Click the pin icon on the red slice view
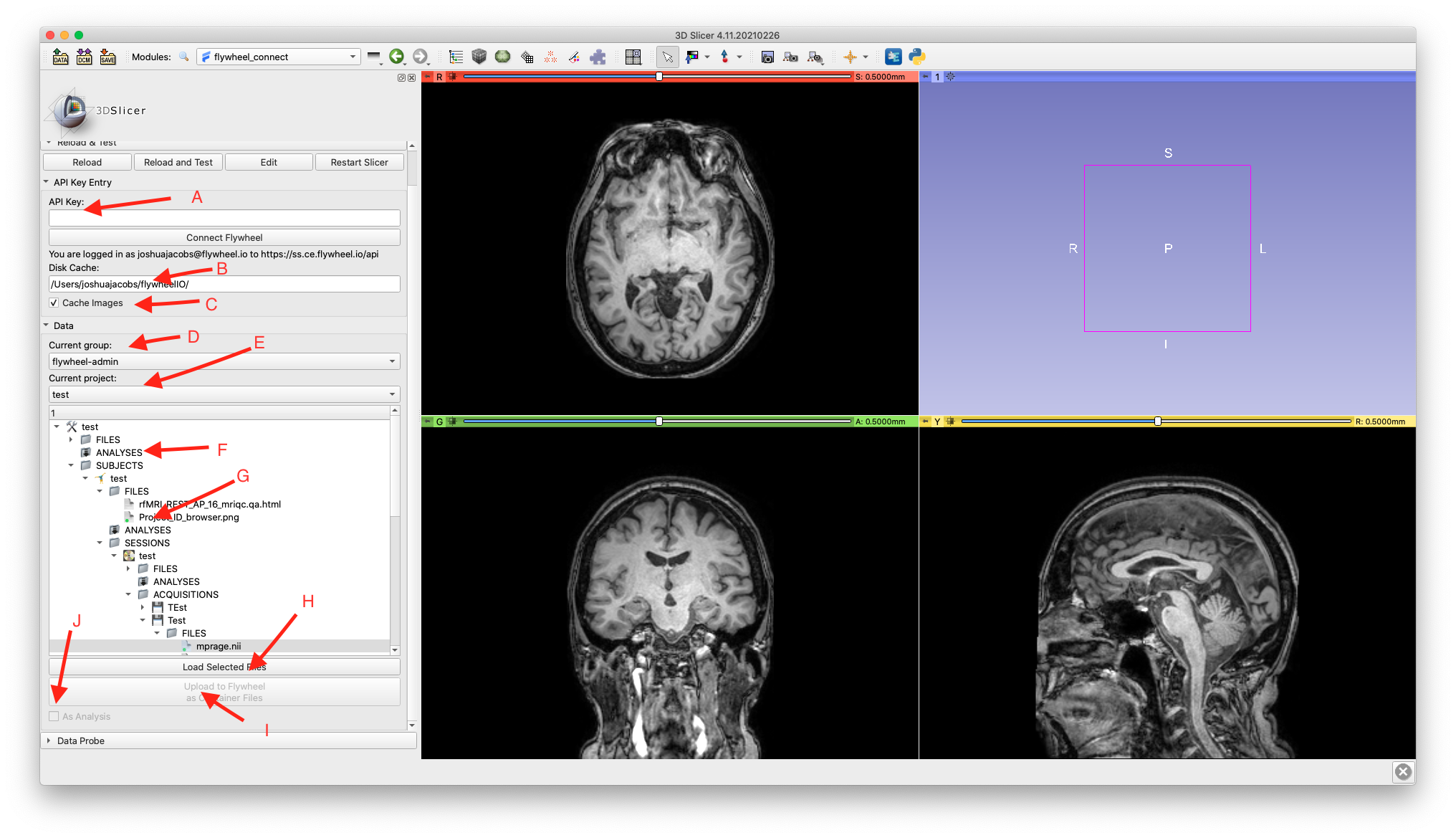Screen dimensions: 1456x838 (x=428, y=77)
